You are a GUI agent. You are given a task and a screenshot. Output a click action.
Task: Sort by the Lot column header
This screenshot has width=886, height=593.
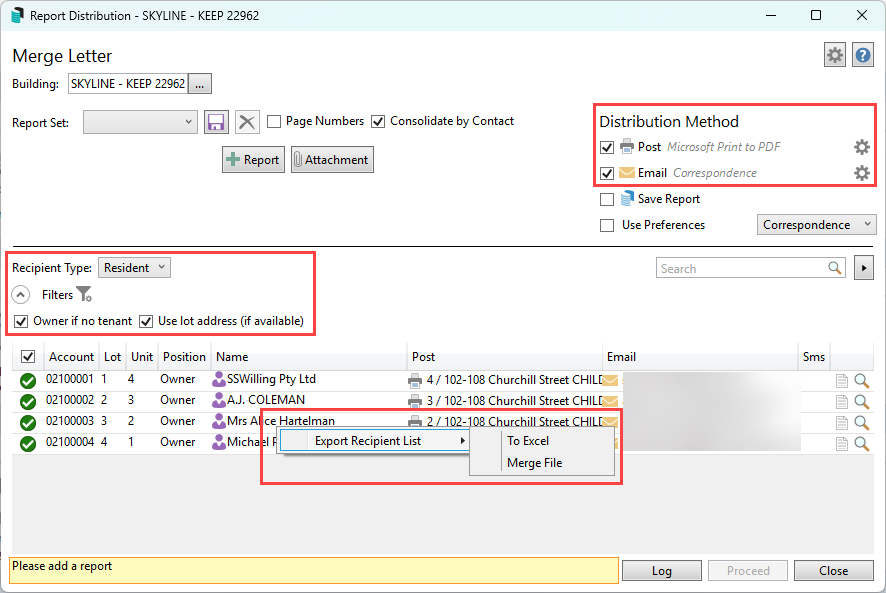pyautogui.click(x=112, y=357)
